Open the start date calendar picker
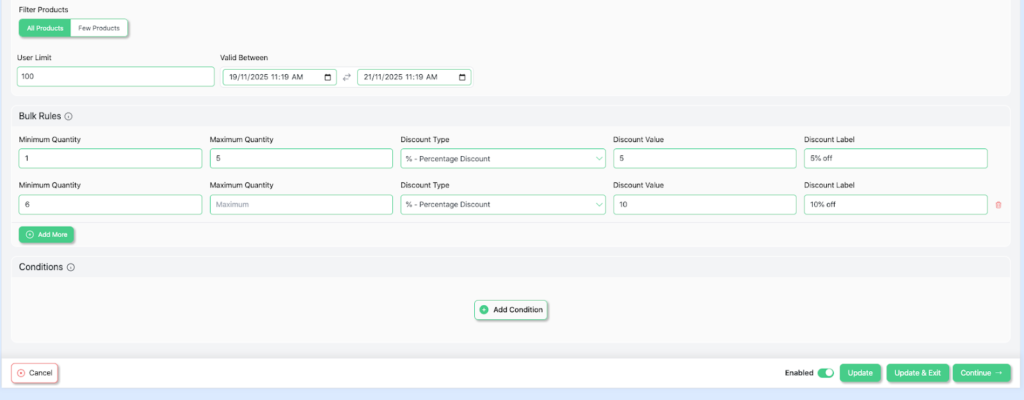1024x400 pixels. [x=328, y=77]
